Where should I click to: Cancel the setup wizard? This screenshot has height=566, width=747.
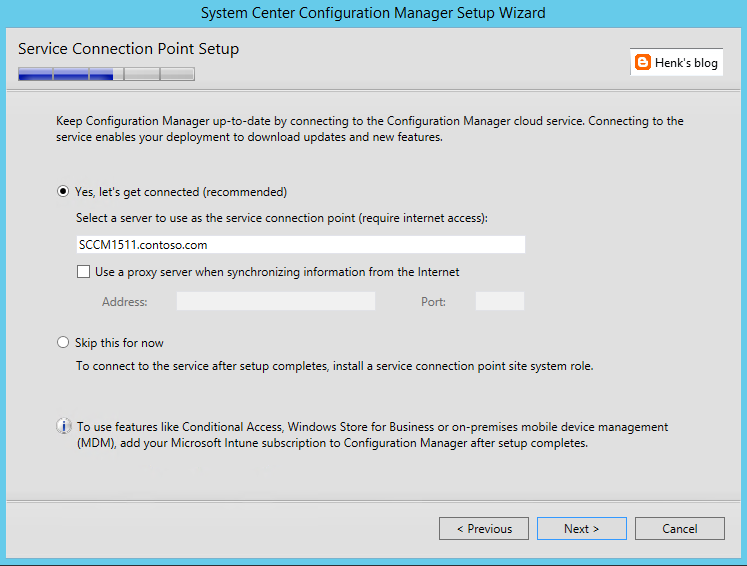680,528
